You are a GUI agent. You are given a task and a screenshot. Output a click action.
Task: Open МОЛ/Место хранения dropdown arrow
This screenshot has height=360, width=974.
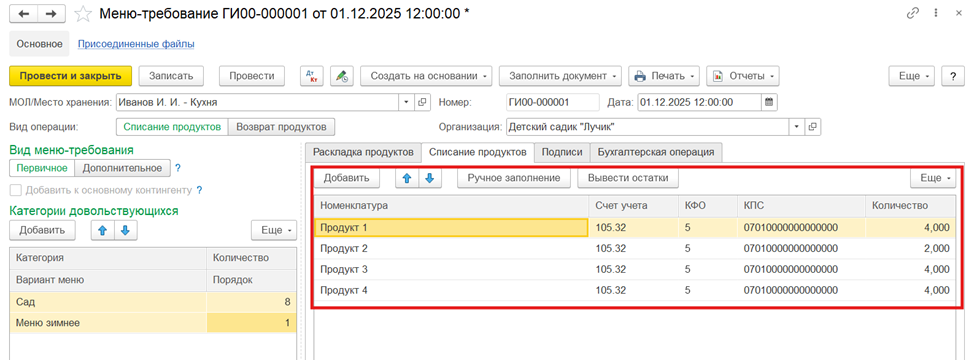(406, 102)
